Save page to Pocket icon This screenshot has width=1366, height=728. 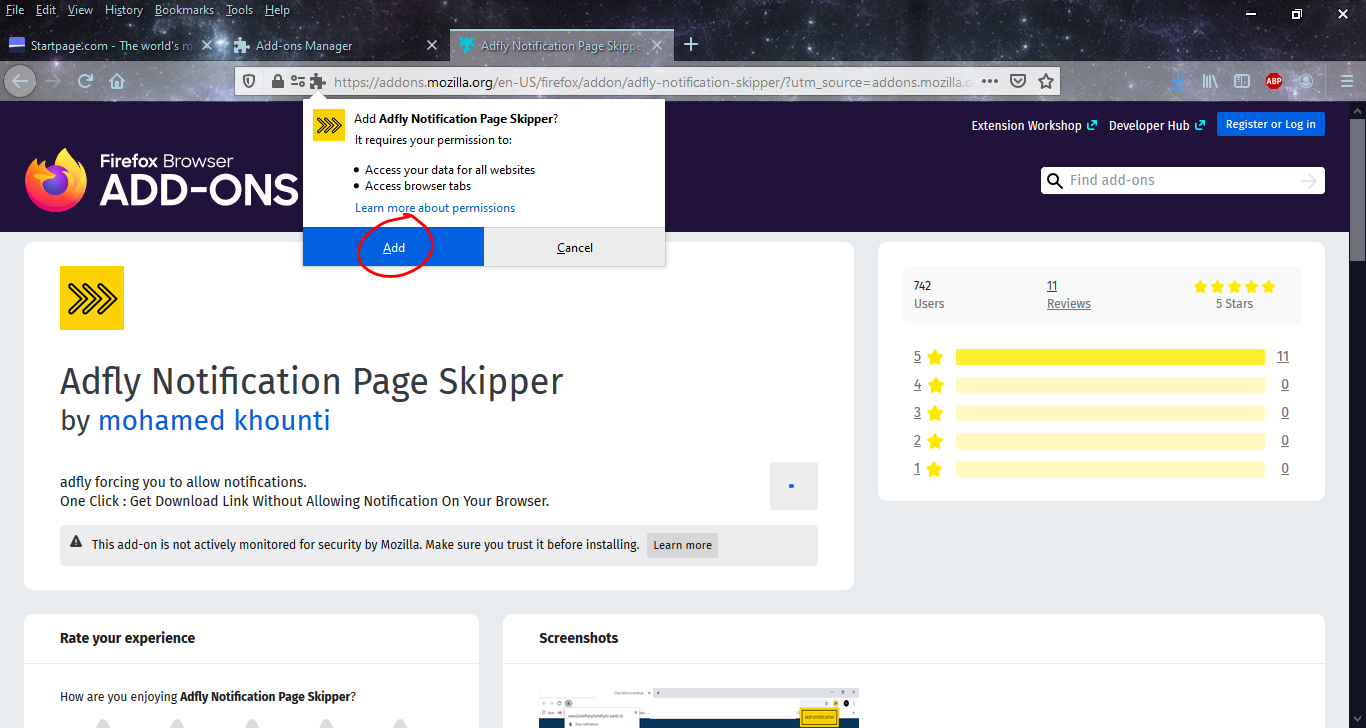(x=1018, y=81)
